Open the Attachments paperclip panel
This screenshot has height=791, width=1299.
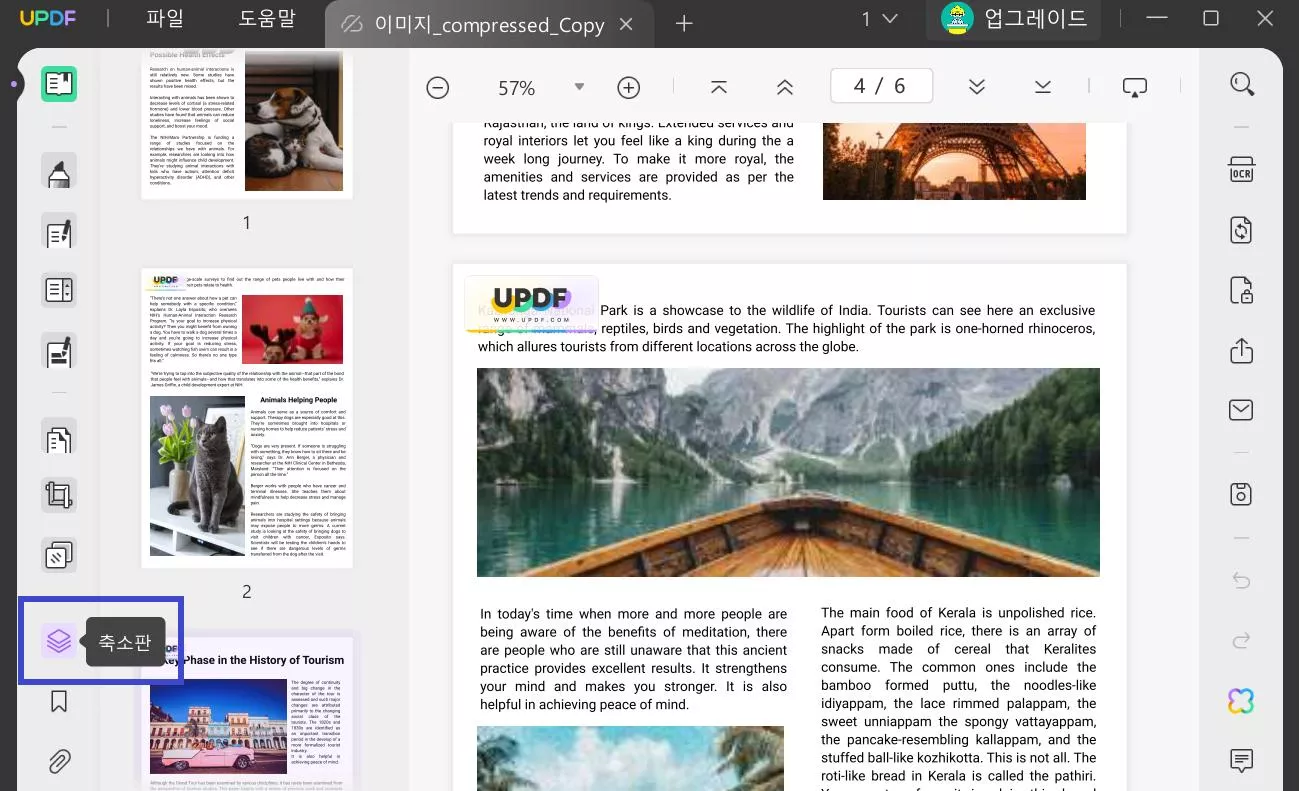59,761
